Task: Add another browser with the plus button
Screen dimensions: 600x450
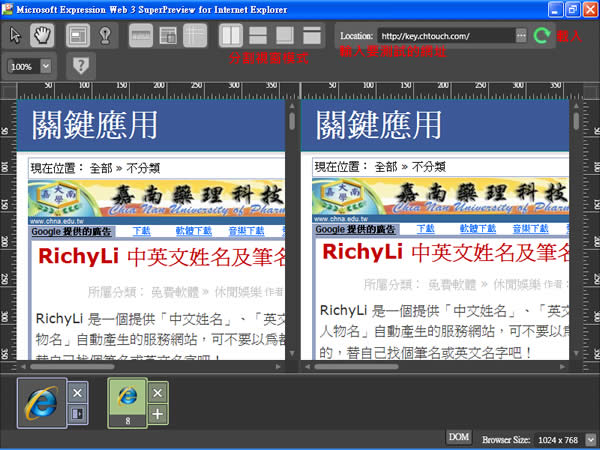Action: tap(158, 414)
